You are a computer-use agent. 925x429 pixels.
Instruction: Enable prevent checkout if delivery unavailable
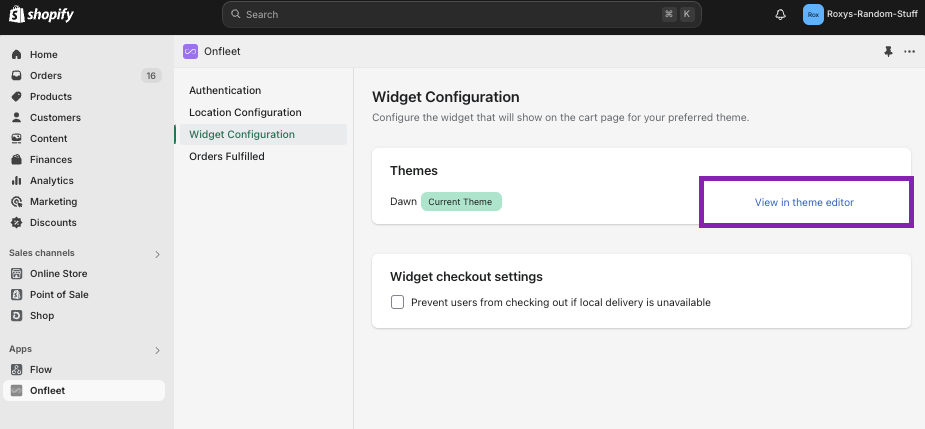pyautogui.click(x=398, y=302)
